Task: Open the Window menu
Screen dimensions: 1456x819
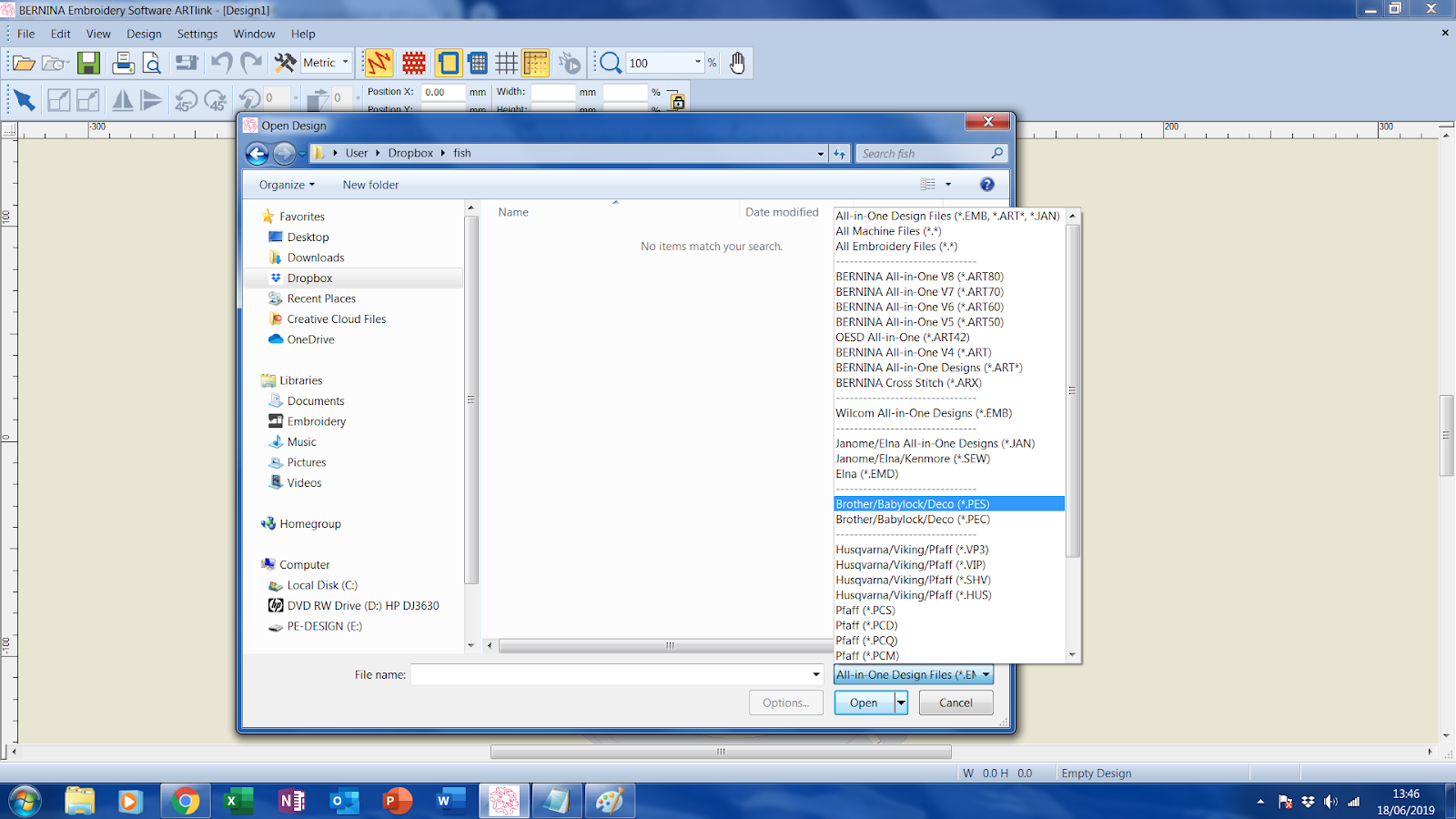Action: click(x=254, y=34)
